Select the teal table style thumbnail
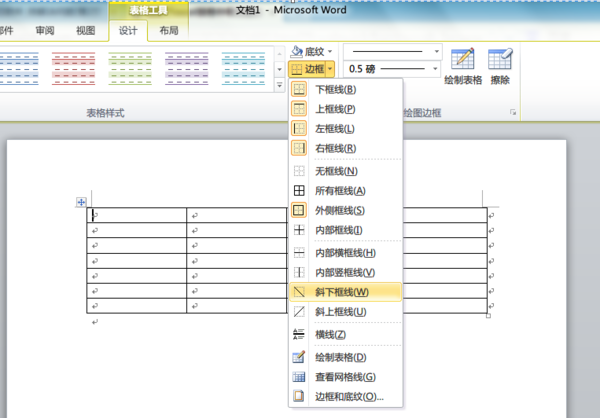600x418 pixels. click(243, 69)
